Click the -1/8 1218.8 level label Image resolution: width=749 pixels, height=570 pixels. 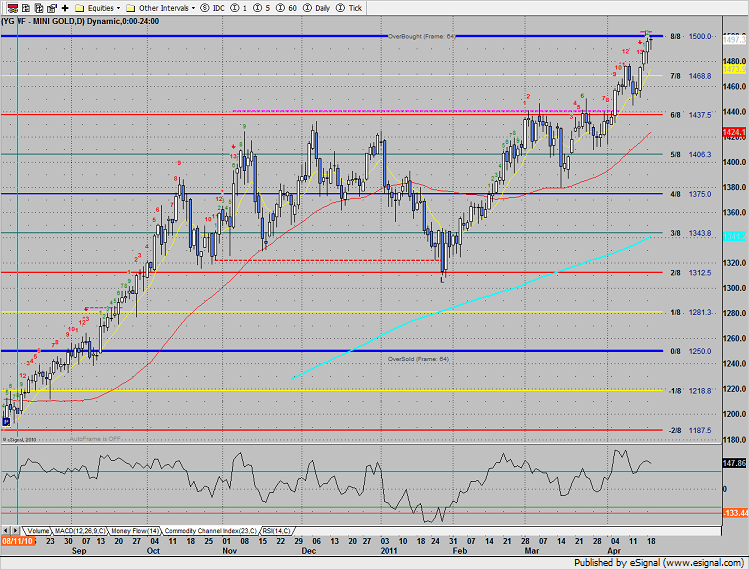tap(690, 391)
